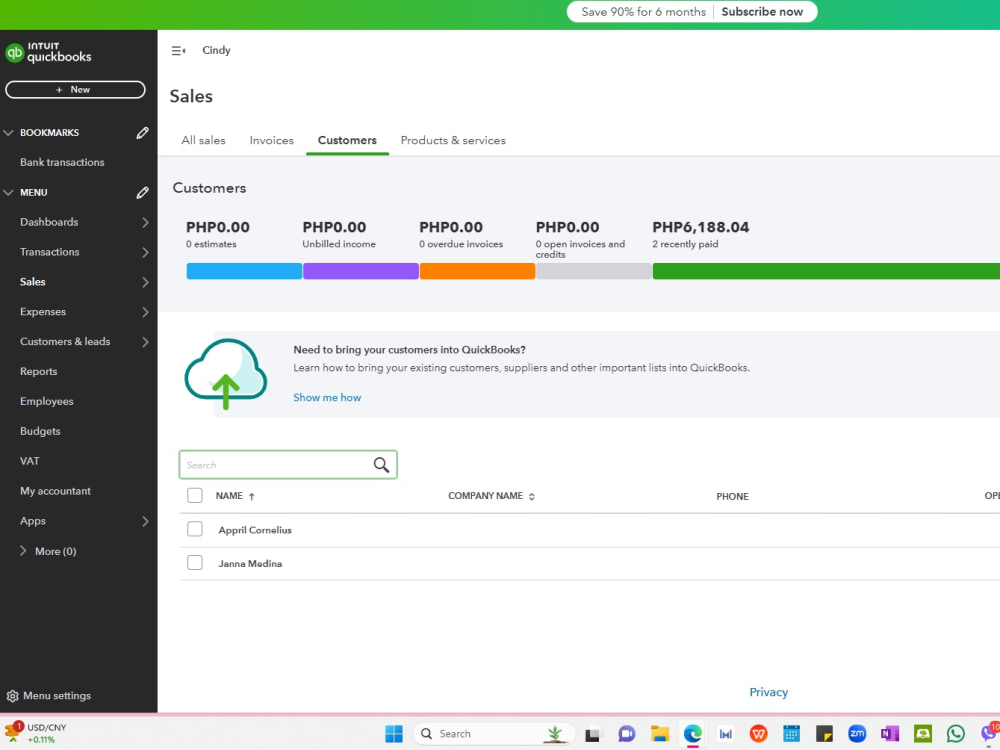Open the Privacy link
This screenshot has width=1000, height=750.
(768, 692)
